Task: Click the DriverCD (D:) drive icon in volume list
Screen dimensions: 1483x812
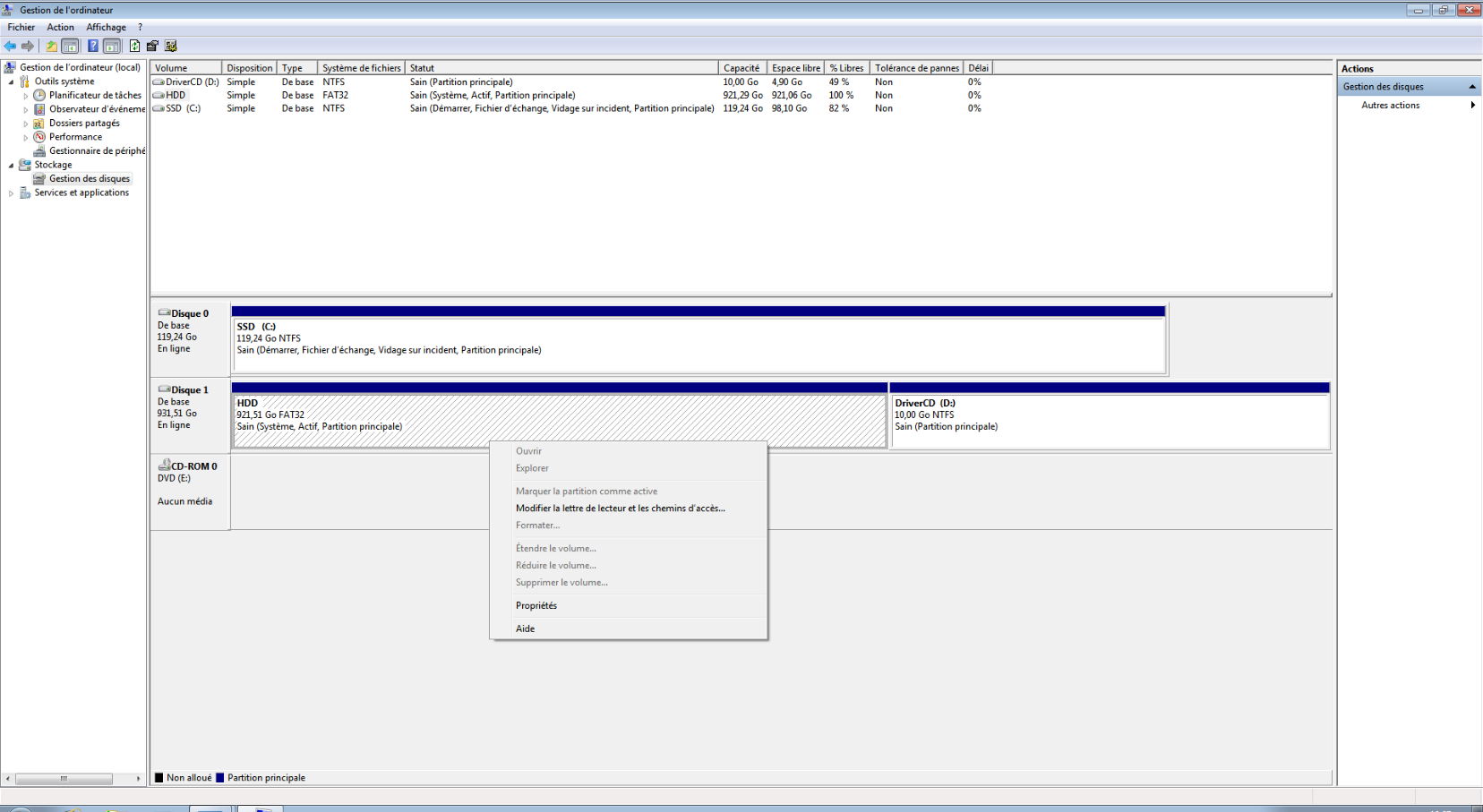Action: [159, 81]
